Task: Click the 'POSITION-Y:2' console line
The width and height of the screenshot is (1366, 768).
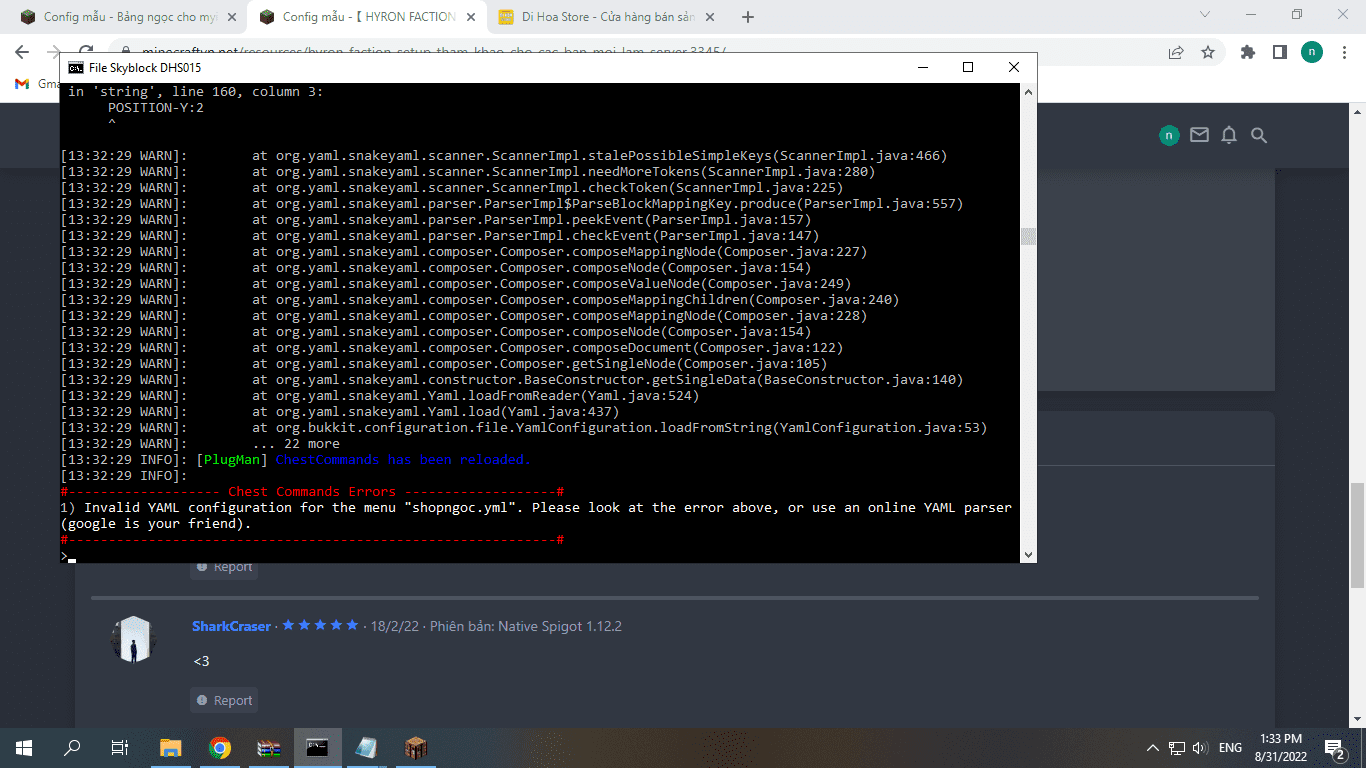Action: [x=156, y=108]
